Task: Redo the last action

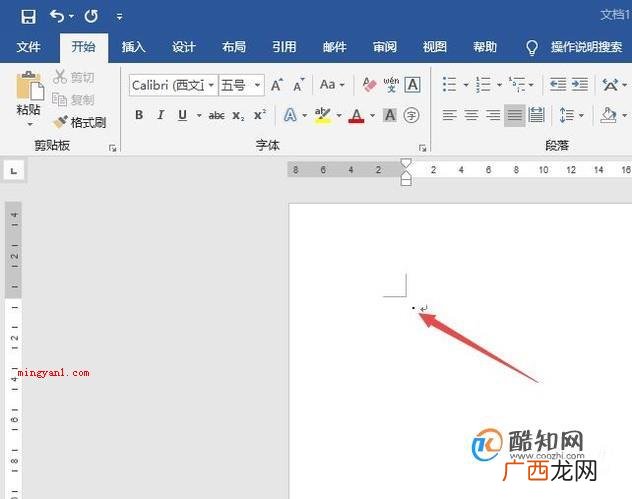Action: tap(91, 16)
